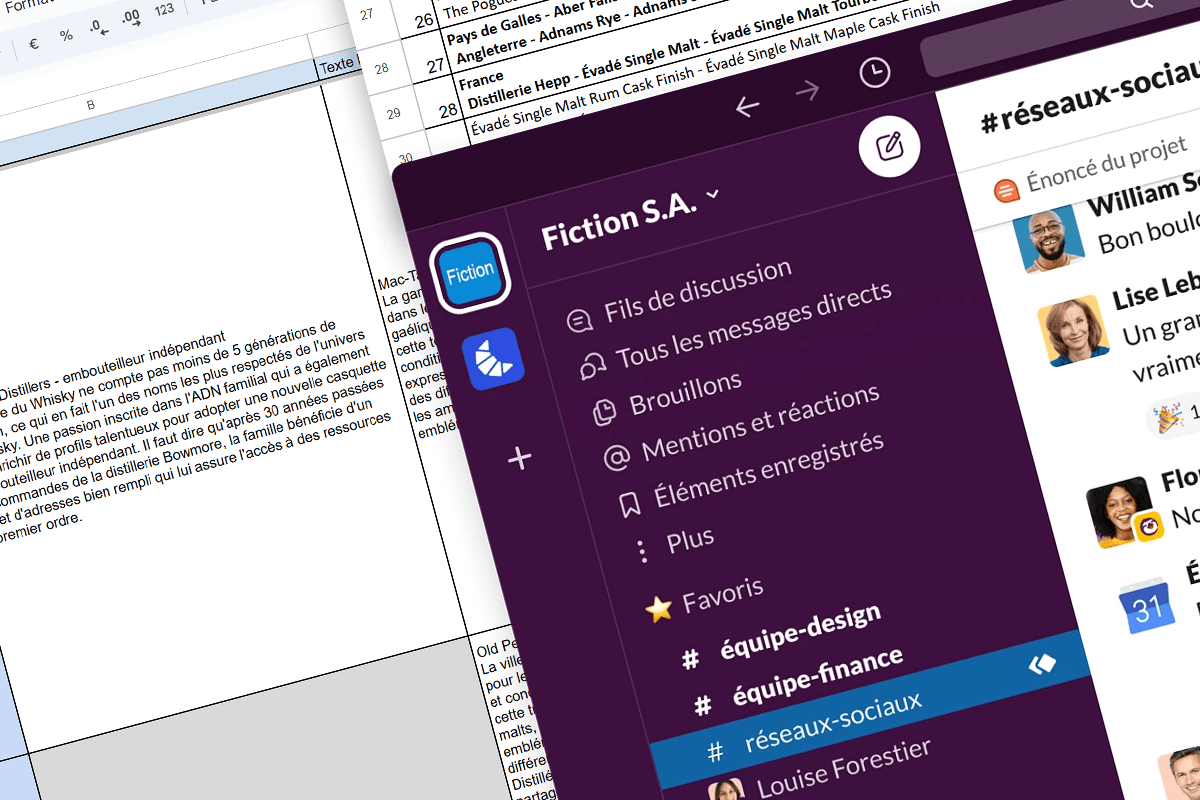Switch to the blue croissant workspace
Screen dimensions: 1200x800
tap(493, 359)
